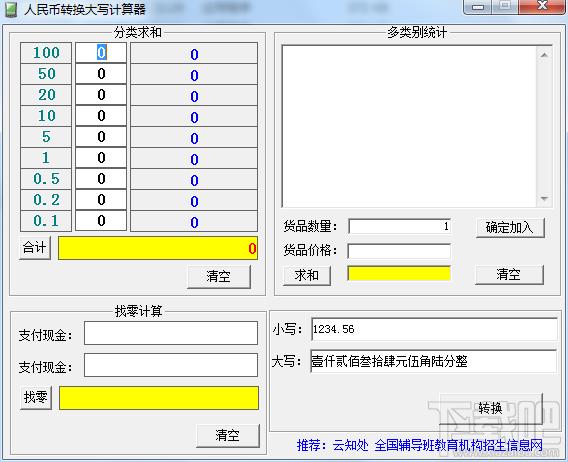Focus the quantity field for 20 denomination
Viewport: 568px width, 462px height.
click(101, 95)
